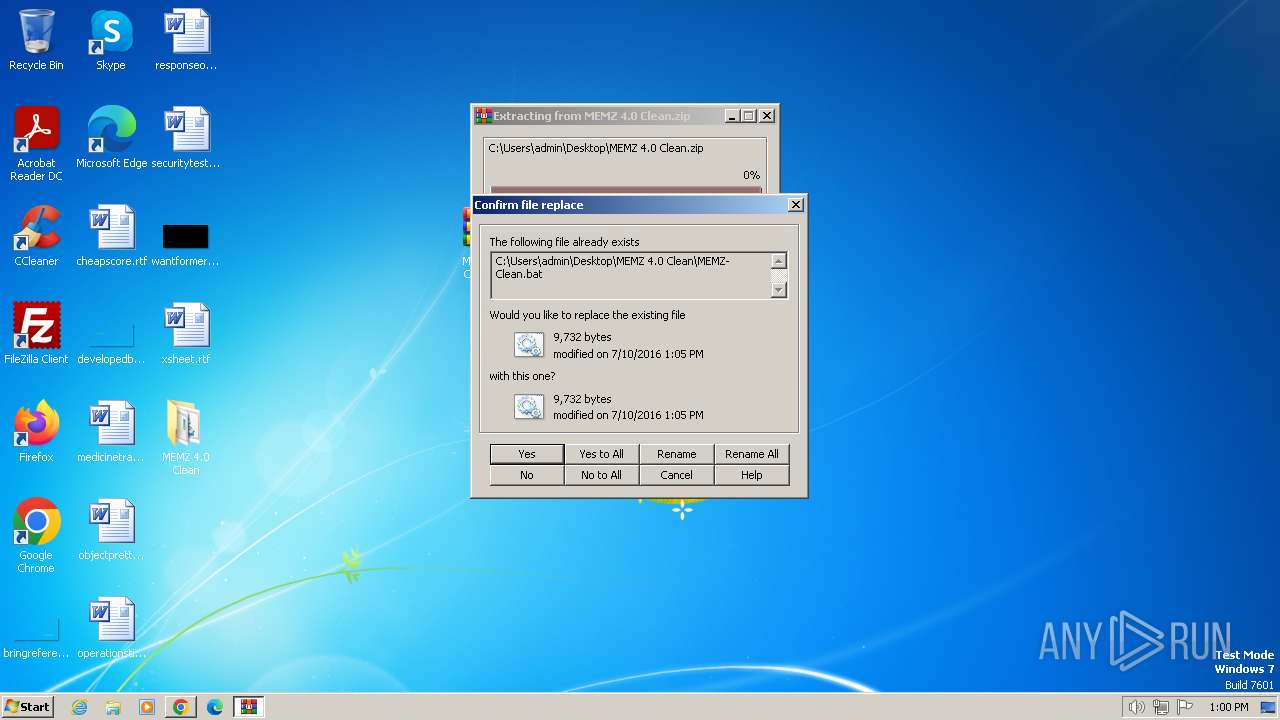
Task: Click the replacement file's icon at the lower 9,732 bytes line
Action: pos(528,406)
